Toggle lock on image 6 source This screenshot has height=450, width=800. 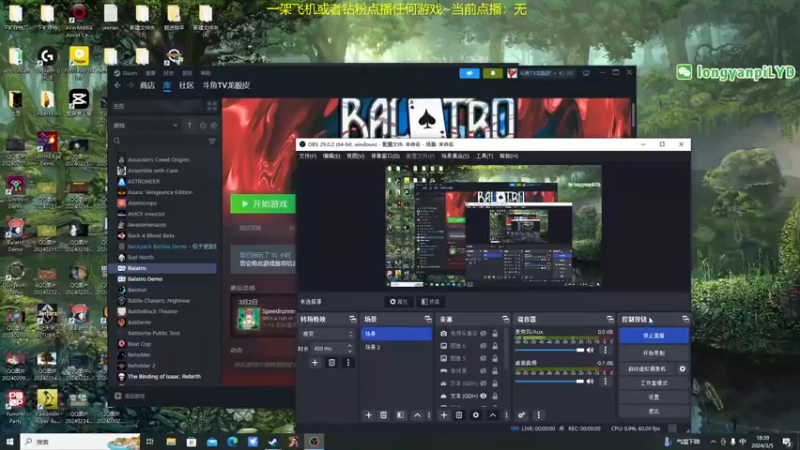(x=495, y=346)
